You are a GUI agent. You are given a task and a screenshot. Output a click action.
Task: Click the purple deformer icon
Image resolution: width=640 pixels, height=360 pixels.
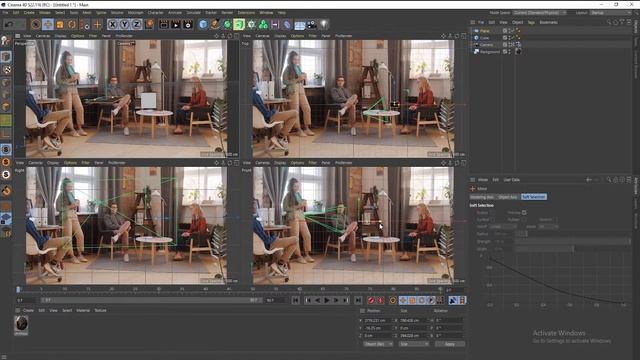[x=287, y=24]
